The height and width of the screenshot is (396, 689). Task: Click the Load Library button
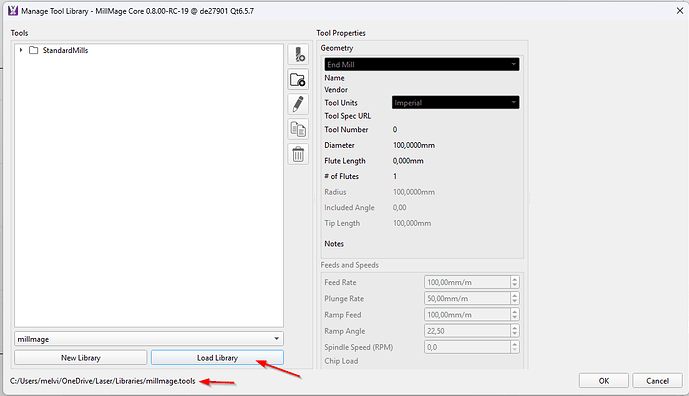(217, 358)
